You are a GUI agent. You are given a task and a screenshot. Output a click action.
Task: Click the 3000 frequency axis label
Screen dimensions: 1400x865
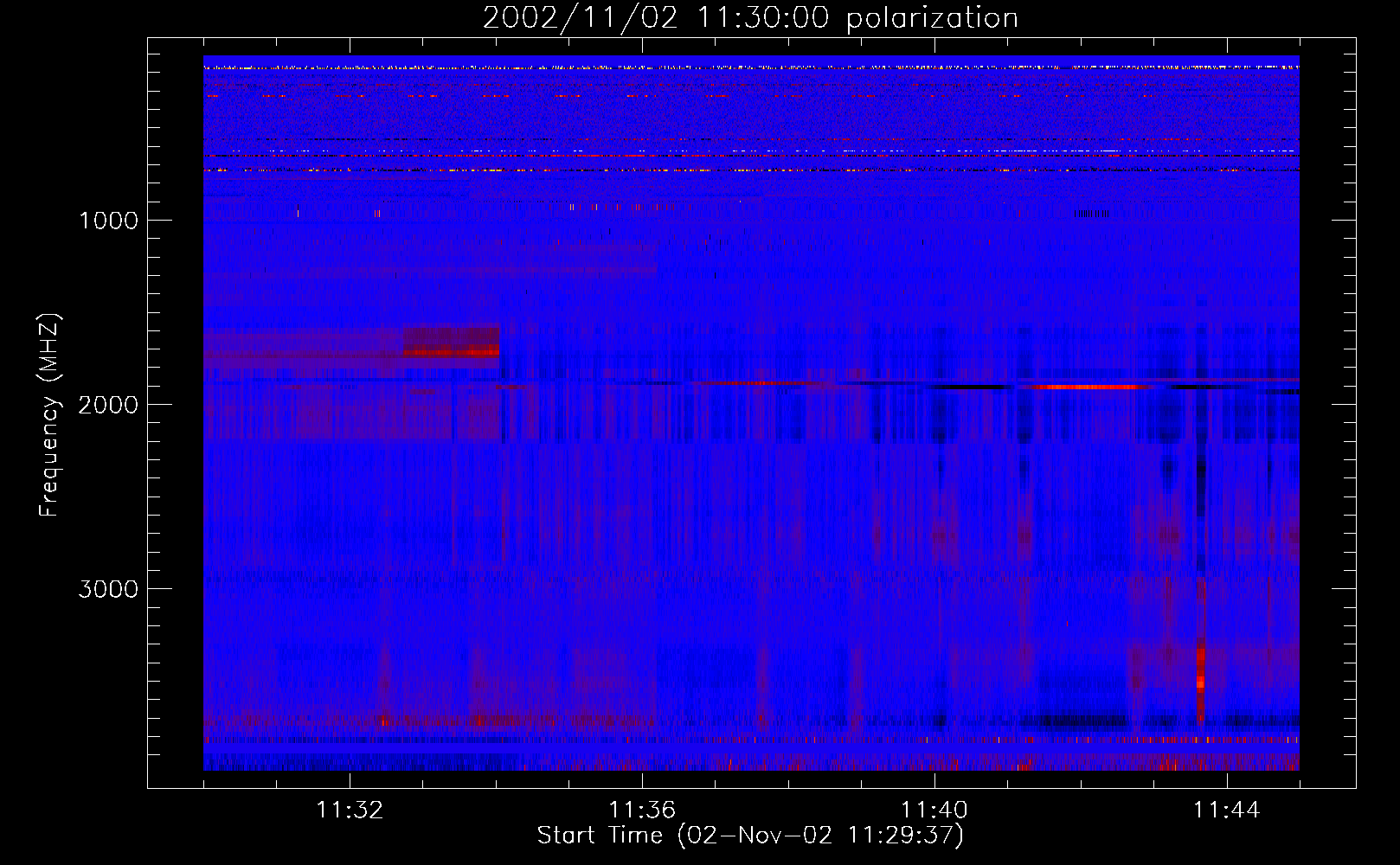[x=108, y=589]
